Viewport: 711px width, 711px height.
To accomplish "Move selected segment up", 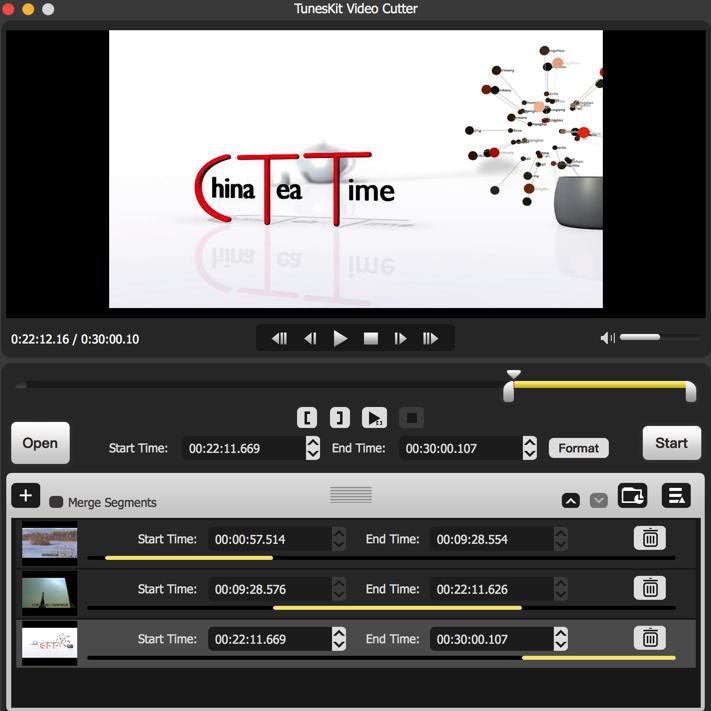I will [x=570, y=501].
